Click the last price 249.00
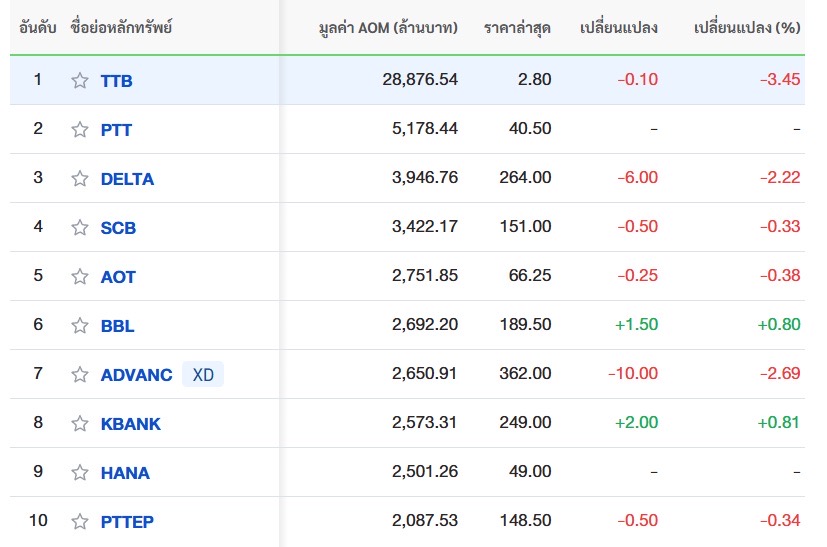 (x=525, y=423)
